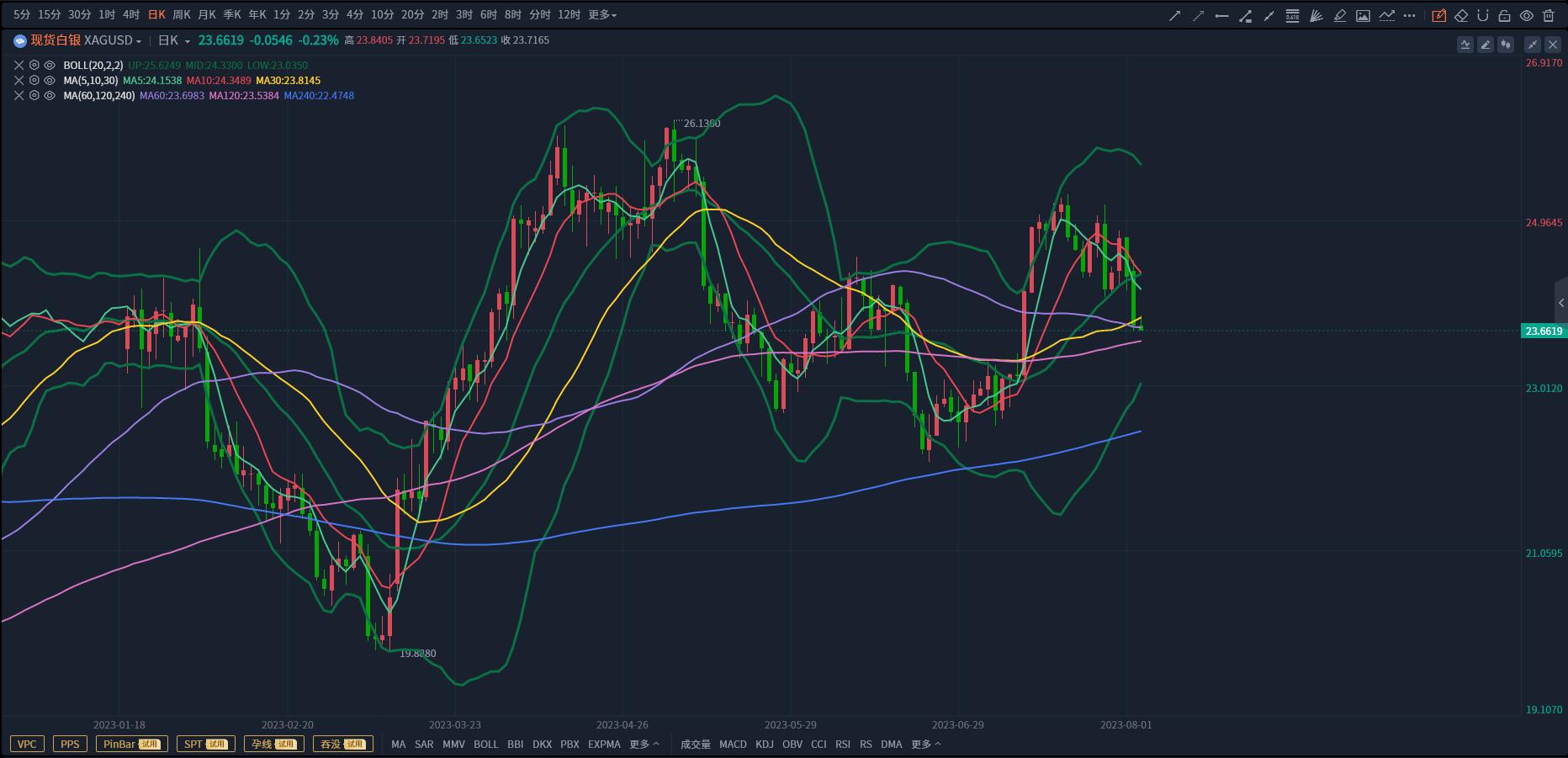Open the XAGUSD symbol dropdown
The image size is (1568, 758).
click(x=139, y=40)
